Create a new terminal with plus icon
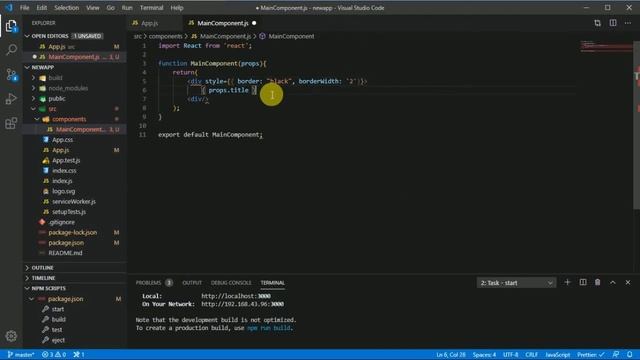 pos(567,282)
